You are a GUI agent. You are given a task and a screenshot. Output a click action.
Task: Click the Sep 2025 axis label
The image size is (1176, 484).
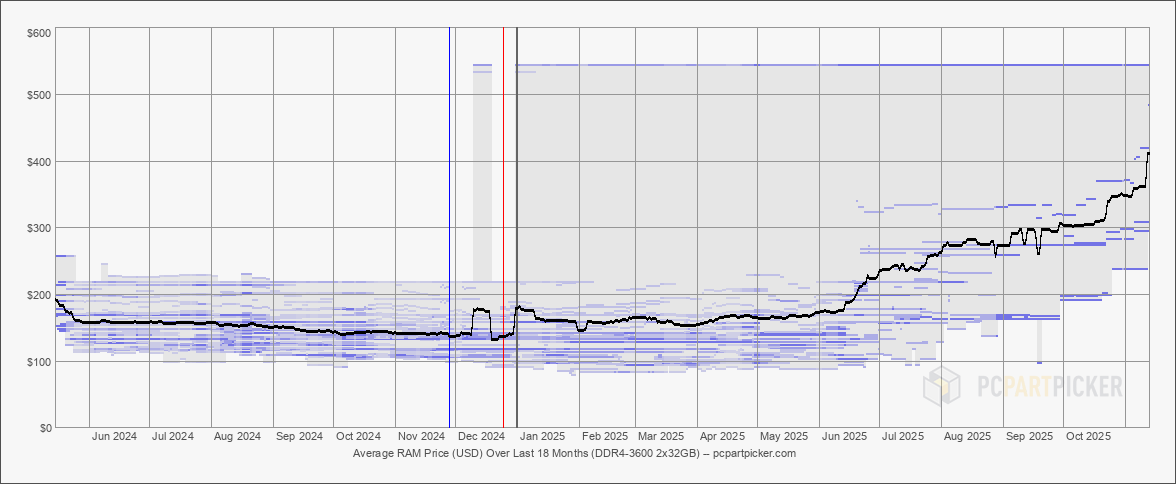tap(1030, 436)
